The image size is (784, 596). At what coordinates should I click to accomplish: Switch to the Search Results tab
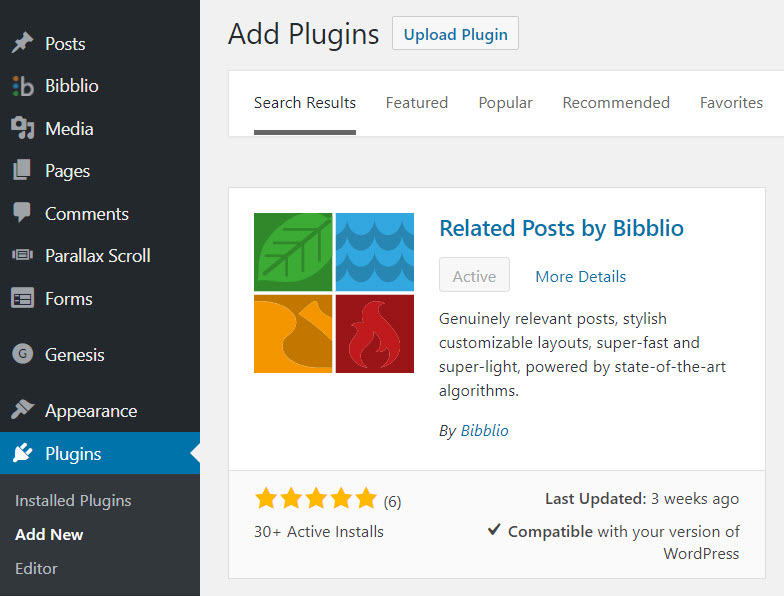[x=304, y=103]
